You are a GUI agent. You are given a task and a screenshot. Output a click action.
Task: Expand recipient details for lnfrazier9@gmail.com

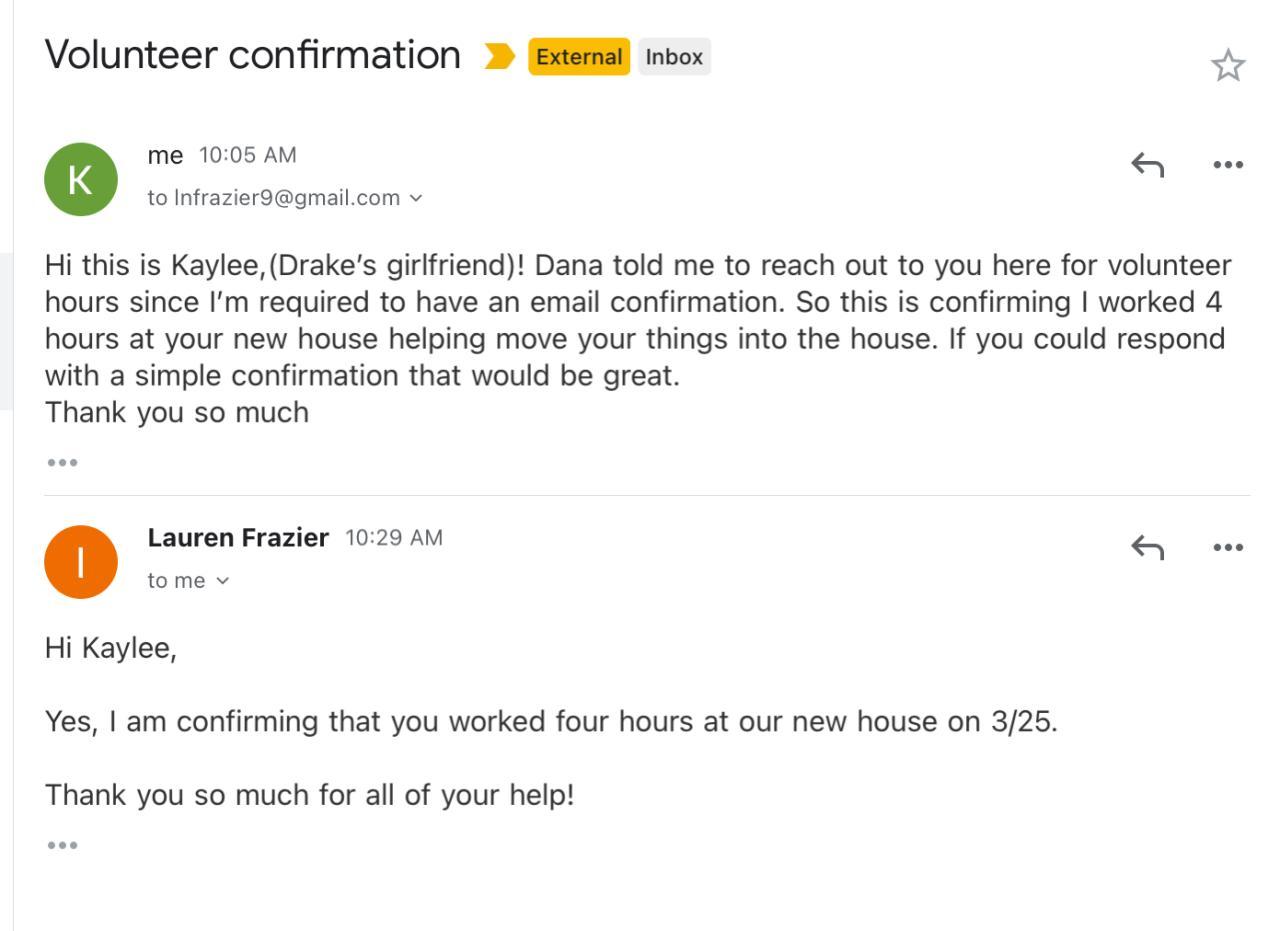(x=416, y=198)
